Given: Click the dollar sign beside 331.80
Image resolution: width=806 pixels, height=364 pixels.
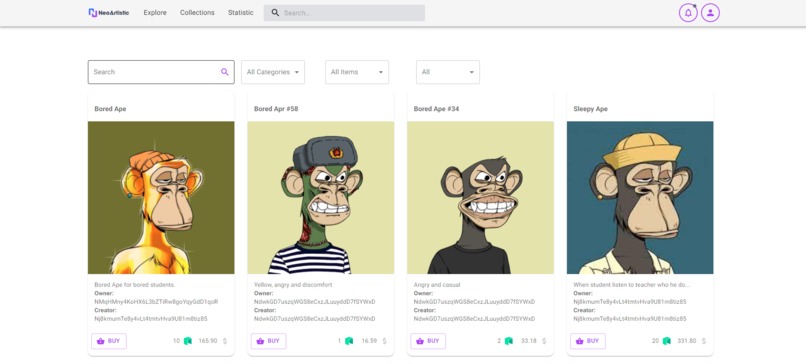Looking at the screenshot, I should (704, 341).
